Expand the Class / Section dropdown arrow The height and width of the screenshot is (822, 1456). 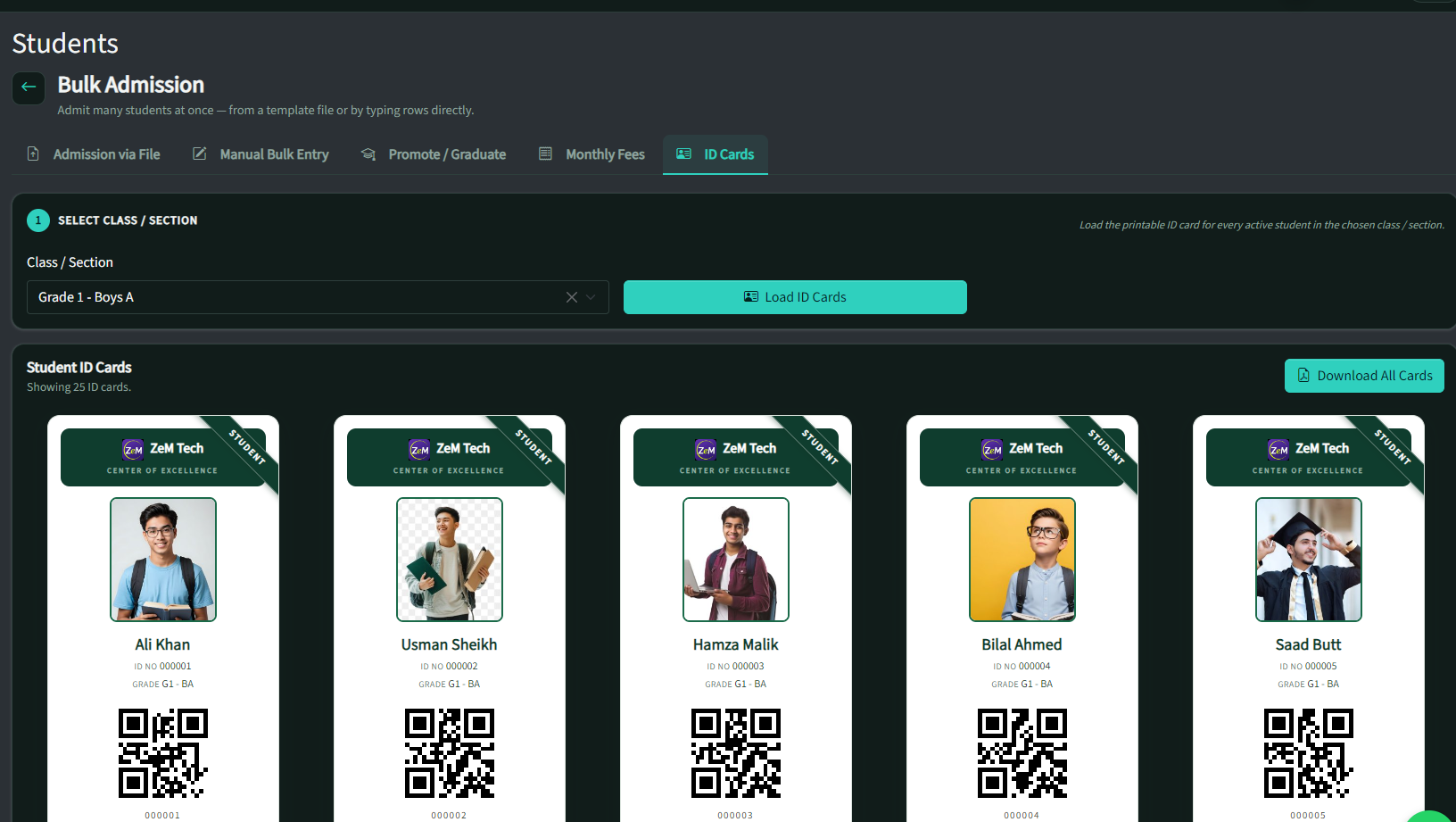point(591,297)
